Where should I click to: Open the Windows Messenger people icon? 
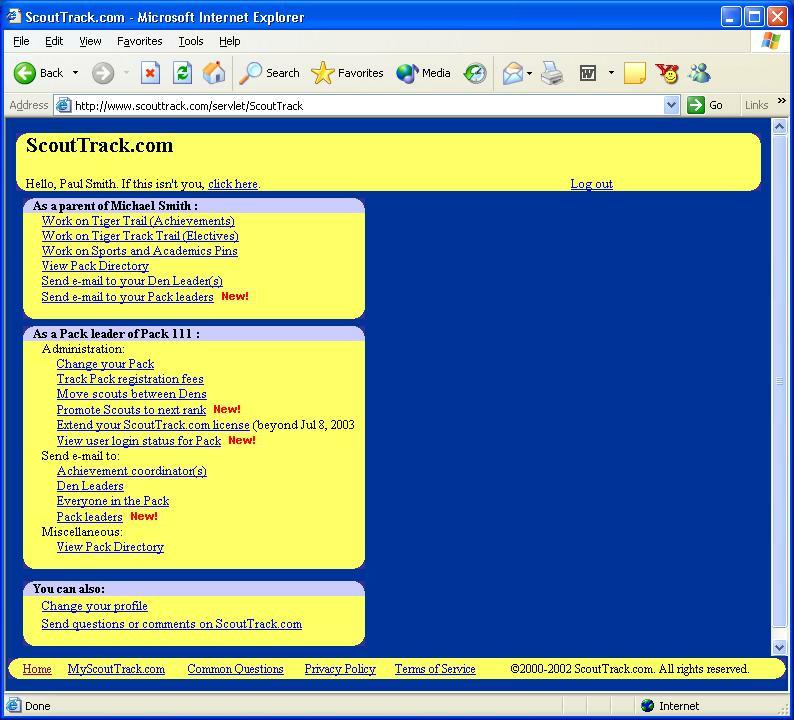(x=699, y=73)
